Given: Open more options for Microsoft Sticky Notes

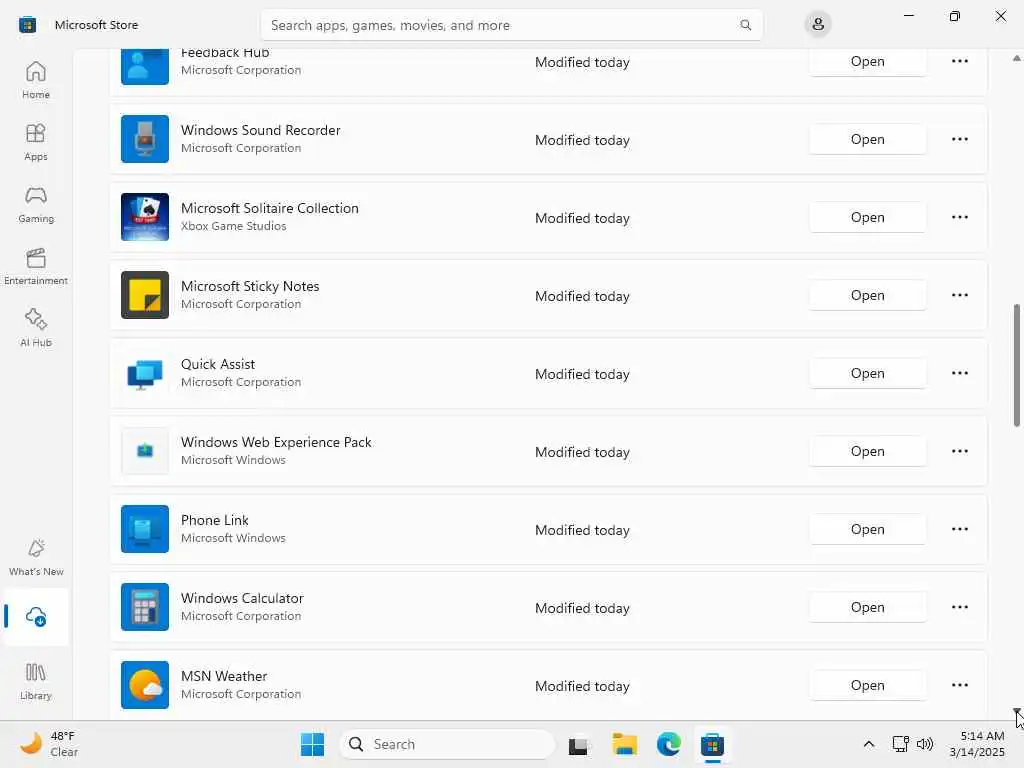Looking at the screenshot, I should [x=959, y=295].
